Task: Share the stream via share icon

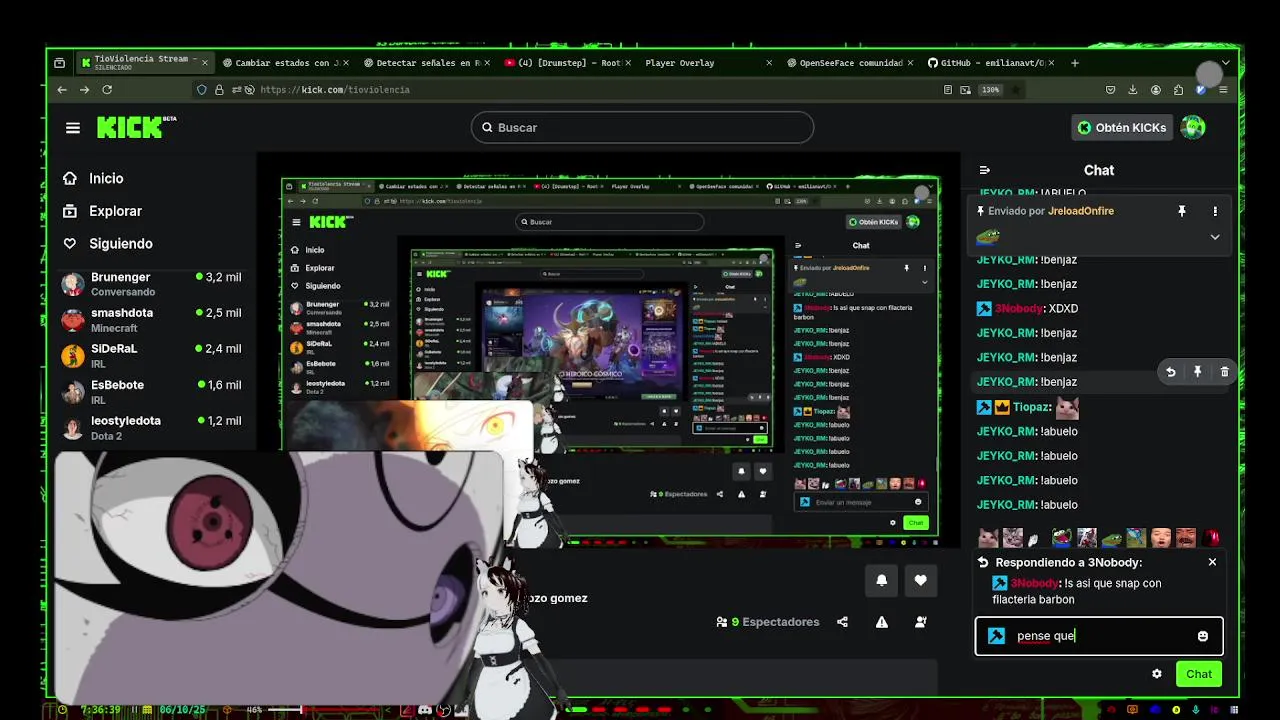Action: pos(842,622)
